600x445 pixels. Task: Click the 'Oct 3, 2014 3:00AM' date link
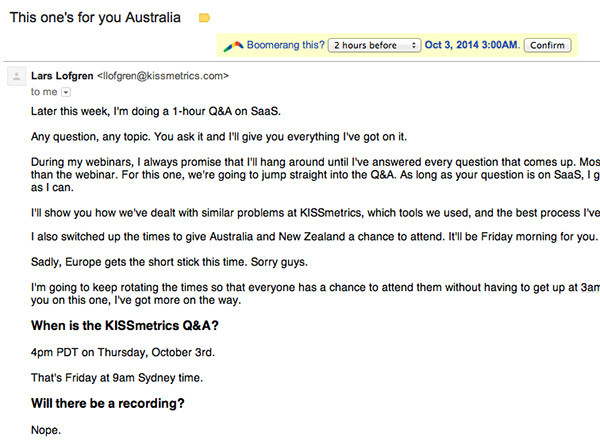[472, 45]
